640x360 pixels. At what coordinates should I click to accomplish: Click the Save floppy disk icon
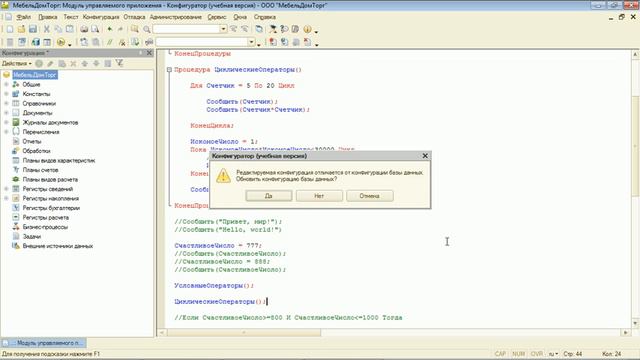(x=33, y=29)
